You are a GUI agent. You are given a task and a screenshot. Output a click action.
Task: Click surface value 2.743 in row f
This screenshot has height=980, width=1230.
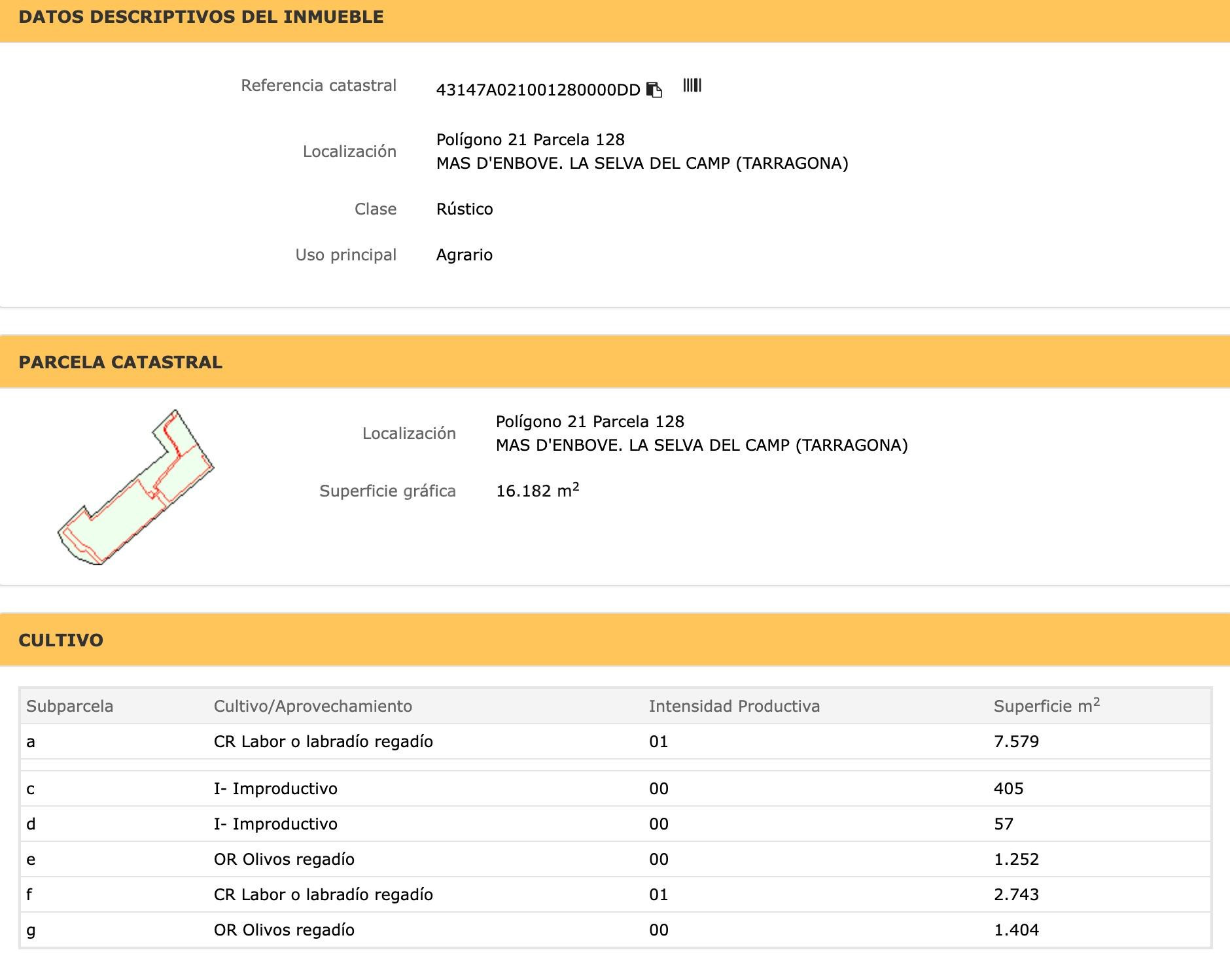(1016, 895)
